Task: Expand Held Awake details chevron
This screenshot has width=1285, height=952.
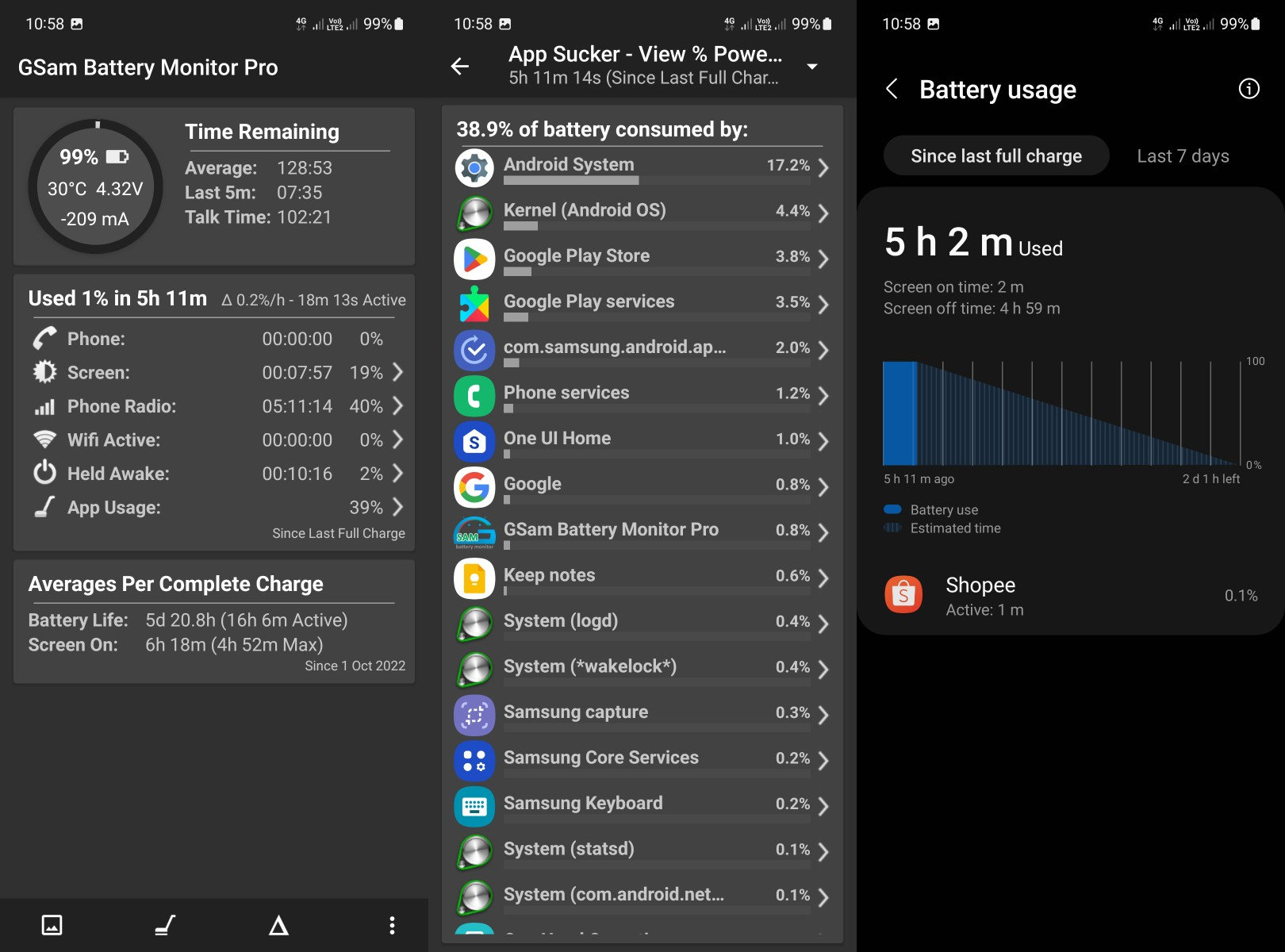Action: click(x=397, y=474)
